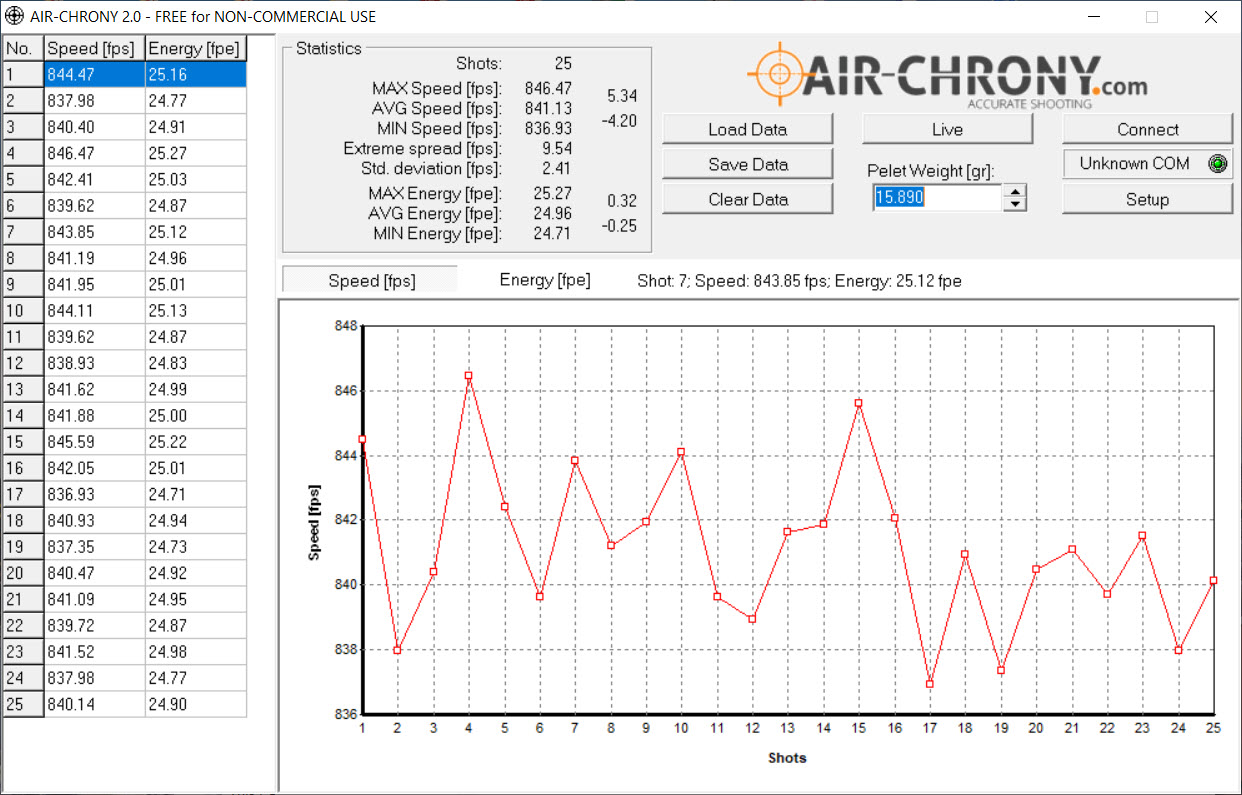The image size is (1242, 795).
Task: Increase pellet weight with up arrow
Action: pyautogui.click(x=1015, y=192)
